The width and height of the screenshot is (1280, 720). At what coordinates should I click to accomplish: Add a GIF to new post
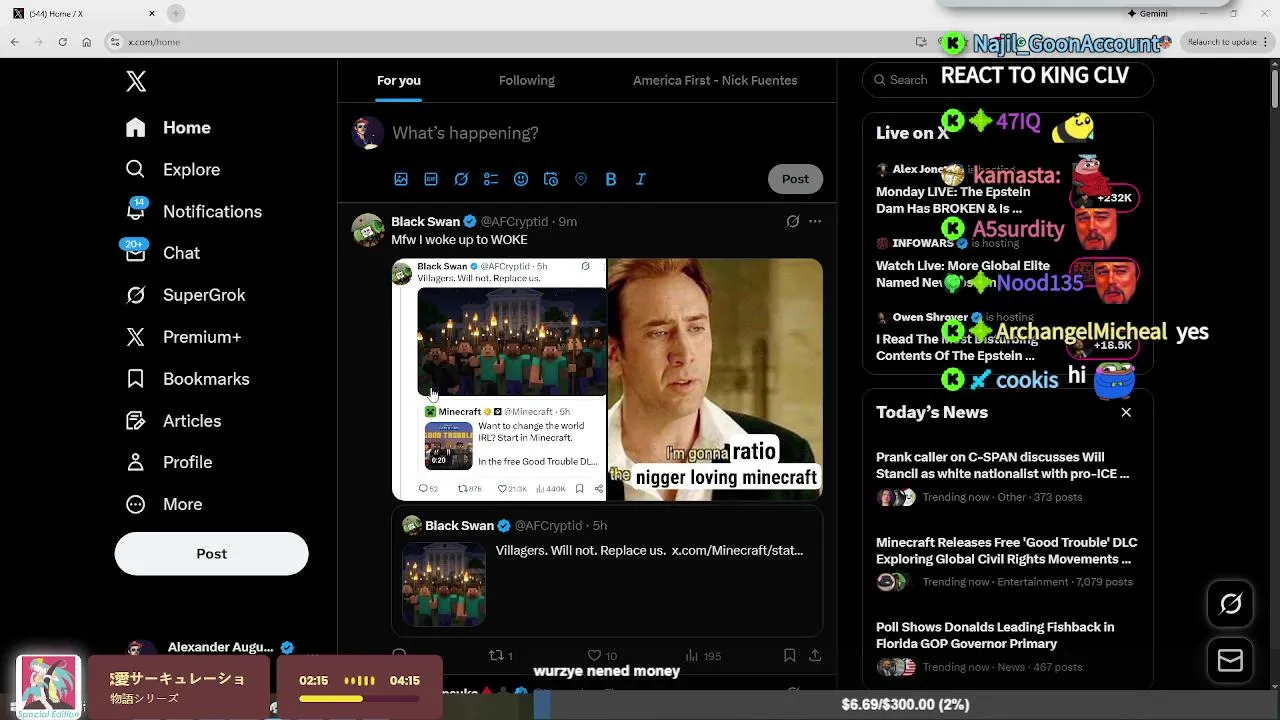(431, 179)
